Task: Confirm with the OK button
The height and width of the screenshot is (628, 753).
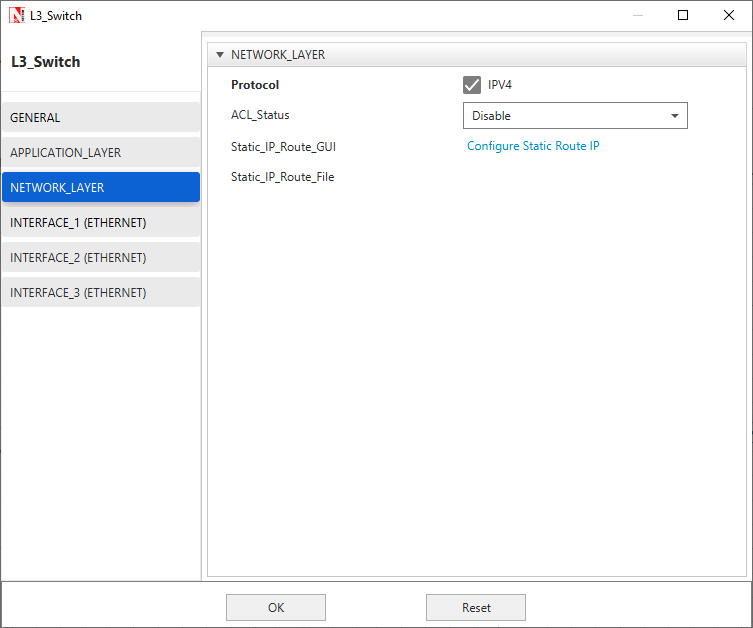Action: [x=276, y=607]
